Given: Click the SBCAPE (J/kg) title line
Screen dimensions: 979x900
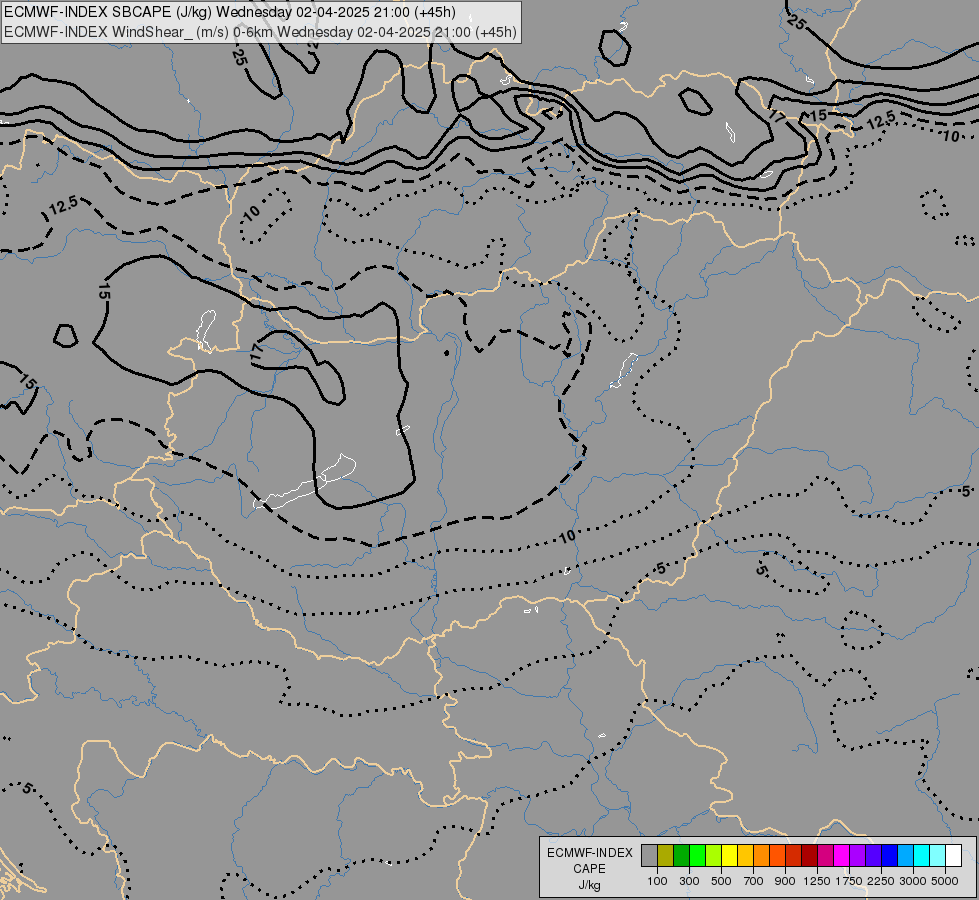Looking at the screenshot, I should point(230,12).
